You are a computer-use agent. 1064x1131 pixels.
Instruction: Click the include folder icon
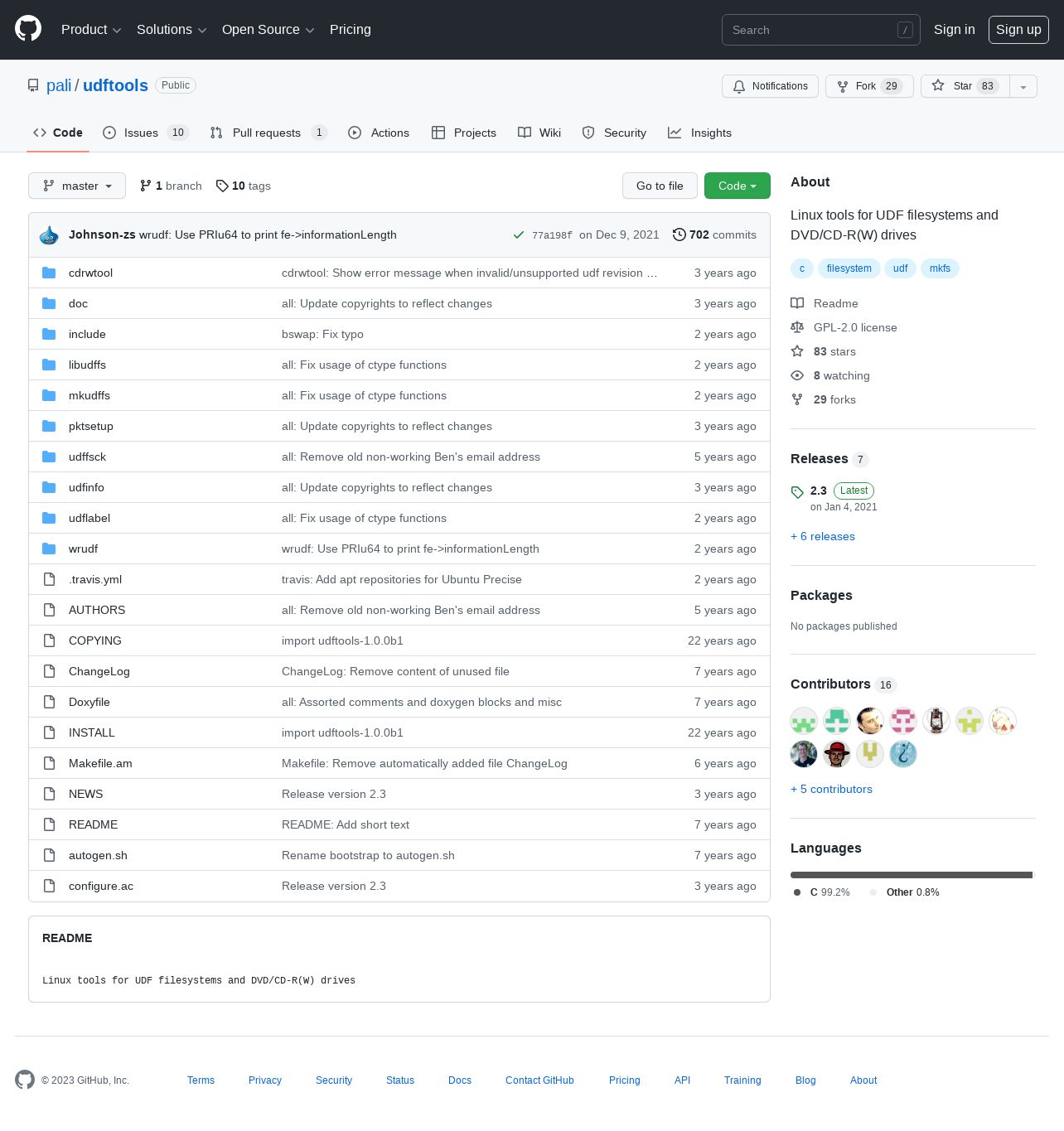pyautogui.click(x=49, y=334)
